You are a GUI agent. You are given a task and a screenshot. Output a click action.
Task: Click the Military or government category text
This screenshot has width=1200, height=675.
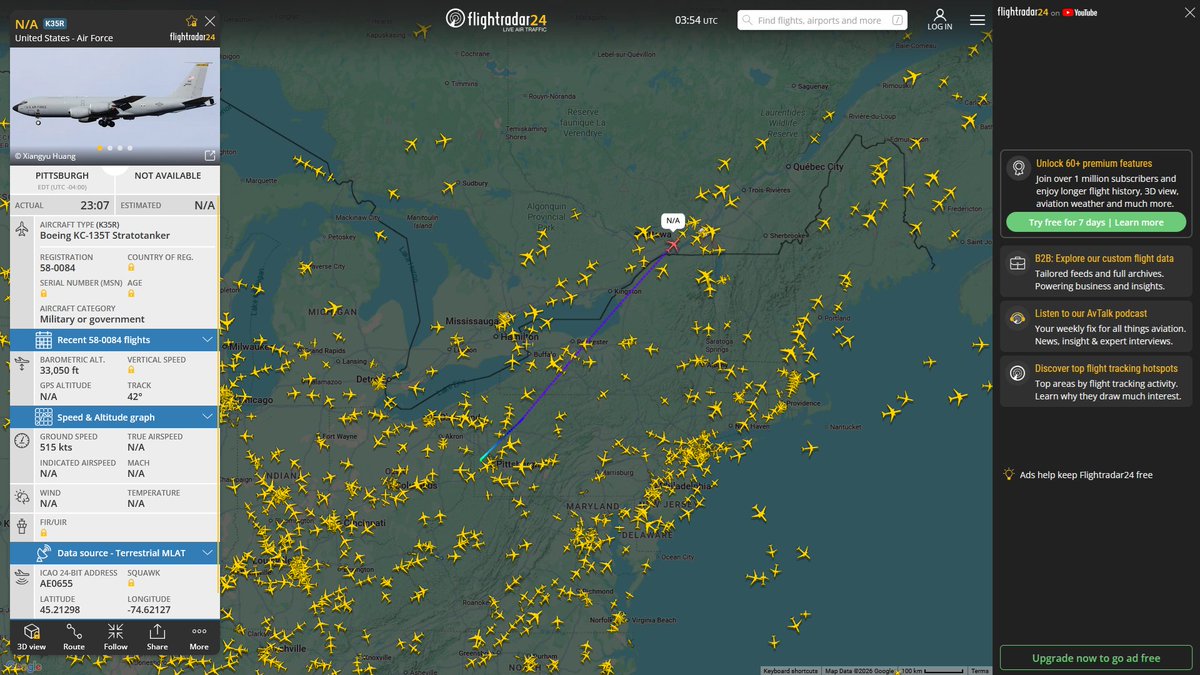[92, 320]
